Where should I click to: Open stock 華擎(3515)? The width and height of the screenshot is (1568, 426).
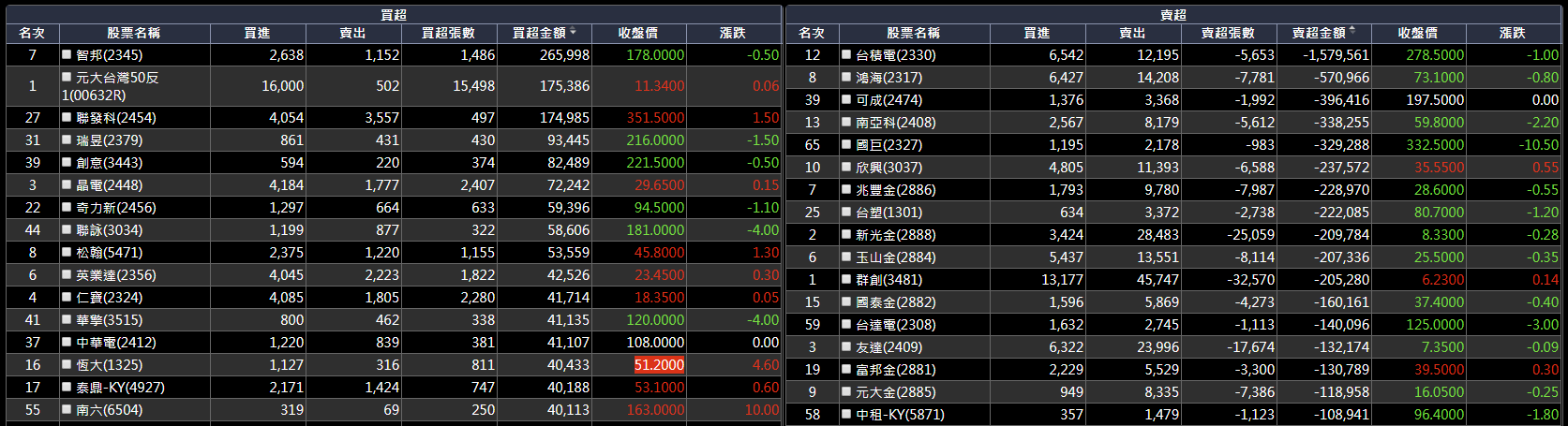pyautogui.click(x=109, y=319)
